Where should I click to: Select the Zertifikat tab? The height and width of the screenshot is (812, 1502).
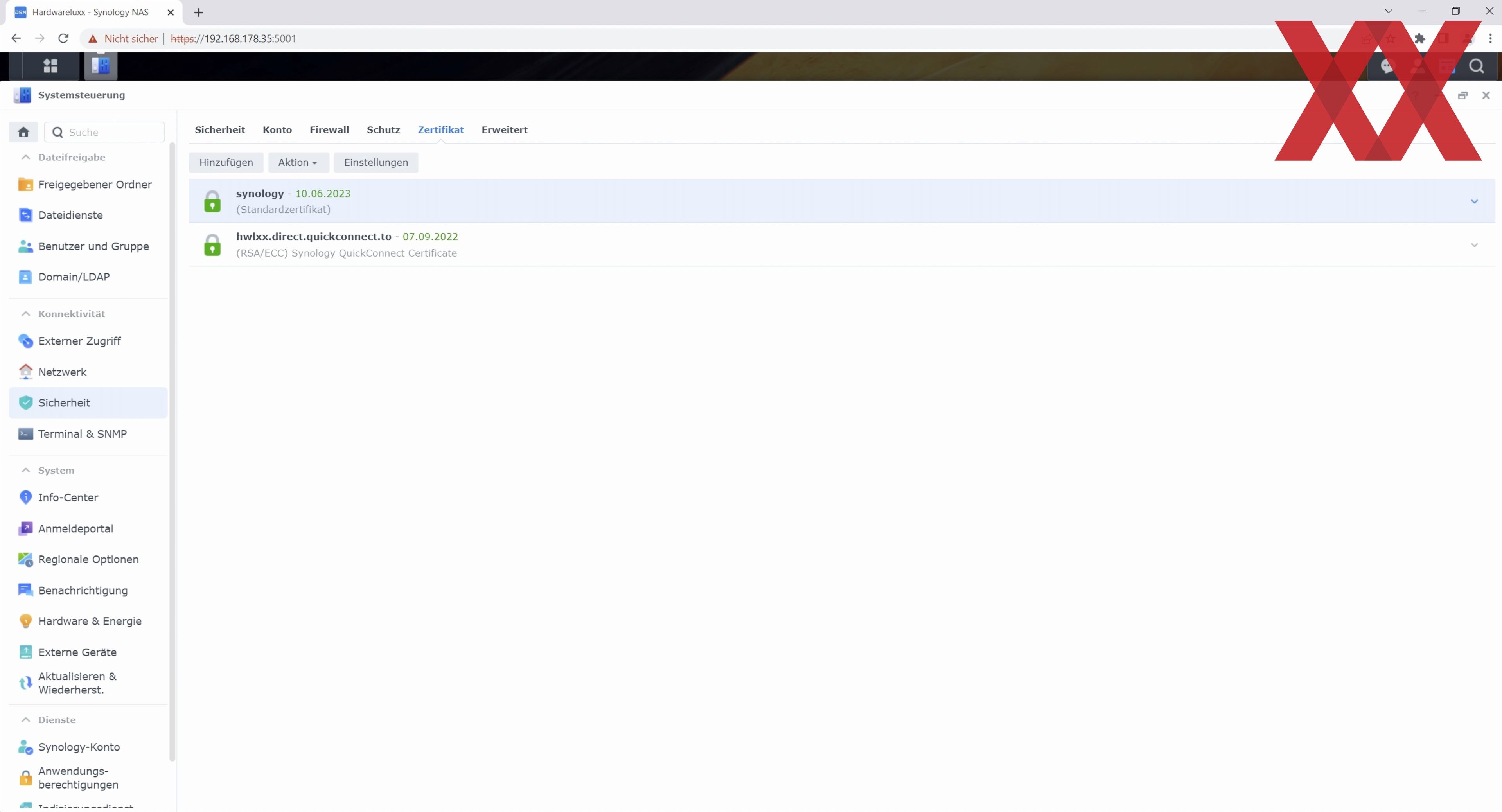pos(441,129)
